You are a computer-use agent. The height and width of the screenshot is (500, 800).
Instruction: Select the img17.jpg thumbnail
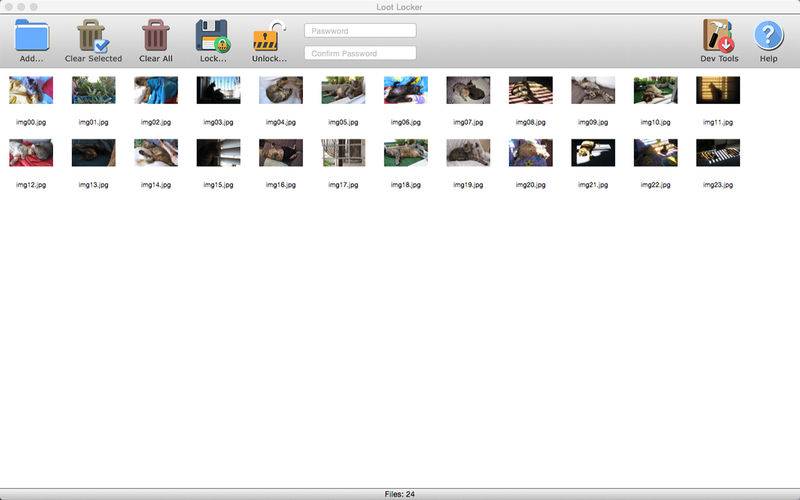click(x=343, y=153)
